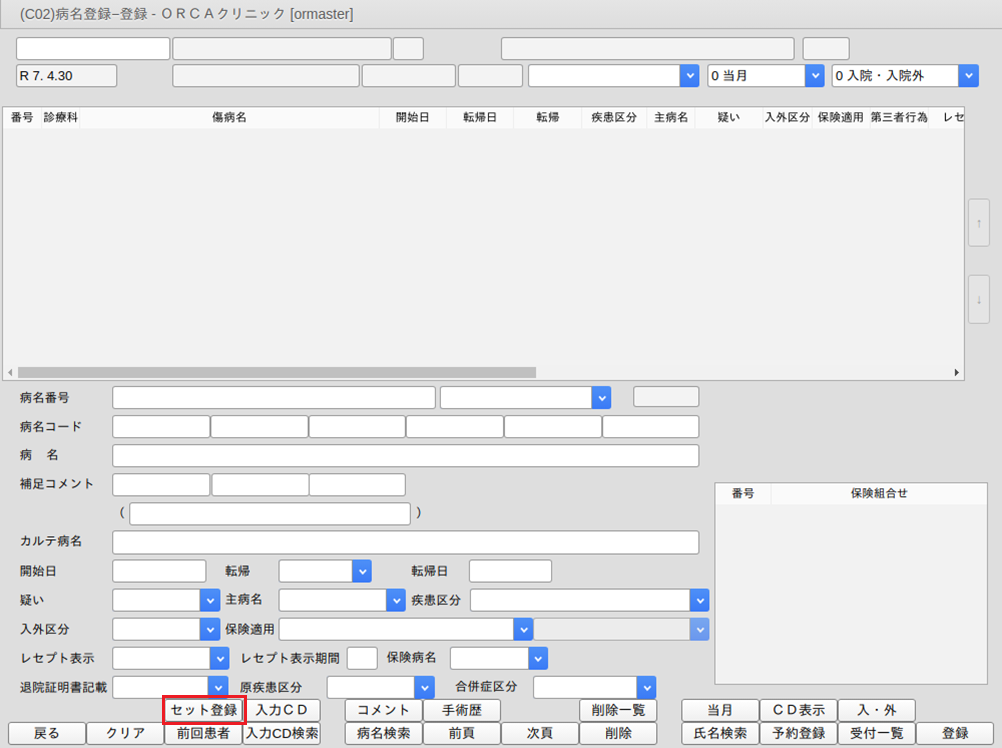
Task: Expand the 疾患区分 dropdown in form
Action: (x=589, y=600)
